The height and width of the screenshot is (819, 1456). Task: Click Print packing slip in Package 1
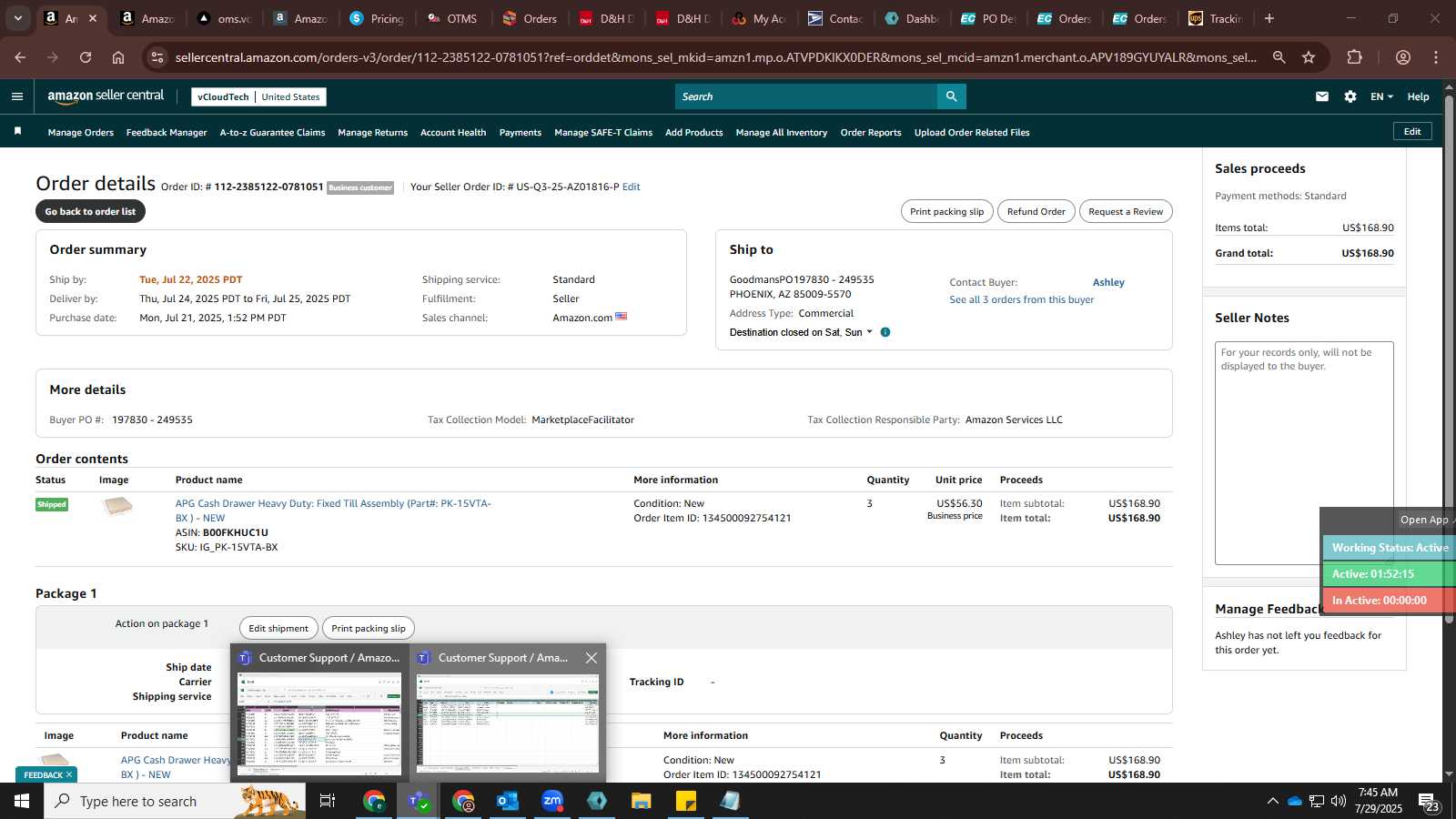click(369, 628)
